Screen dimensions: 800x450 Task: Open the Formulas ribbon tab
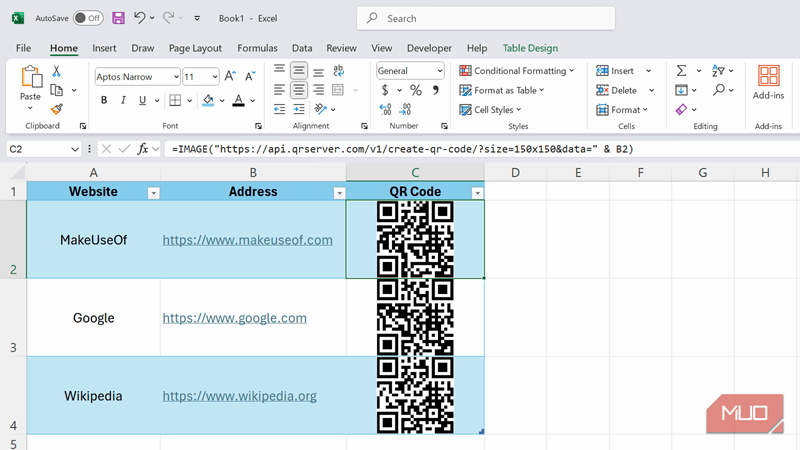(257, 48)
